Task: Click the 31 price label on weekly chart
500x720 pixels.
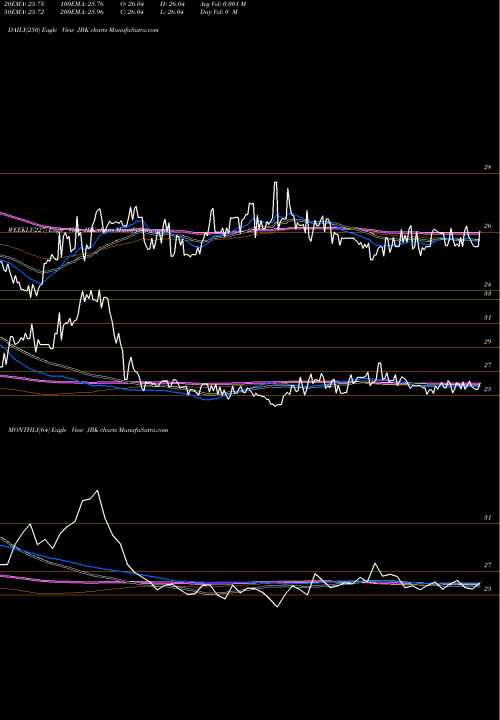Action: [x=488, y=318]
